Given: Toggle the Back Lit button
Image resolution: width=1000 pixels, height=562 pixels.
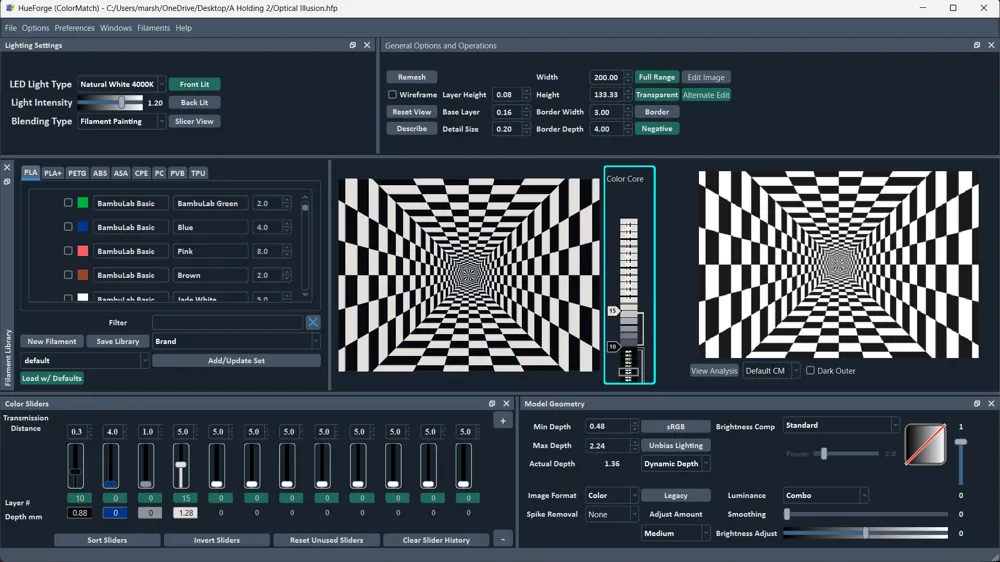Looking at the screenshot, I should (x=194, y=102).
